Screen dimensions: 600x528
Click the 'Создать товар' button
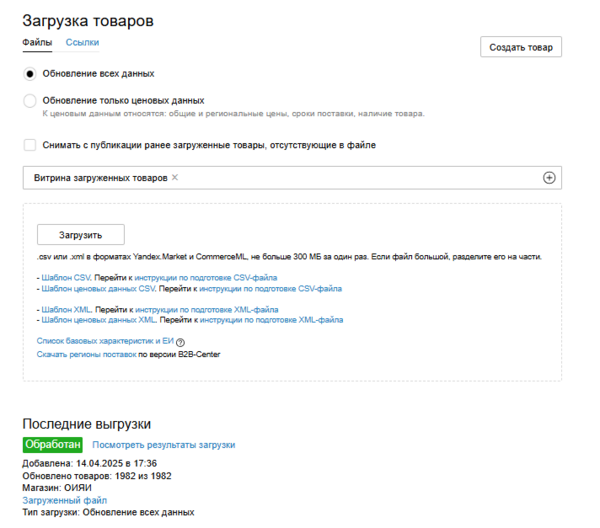(521, 47)
